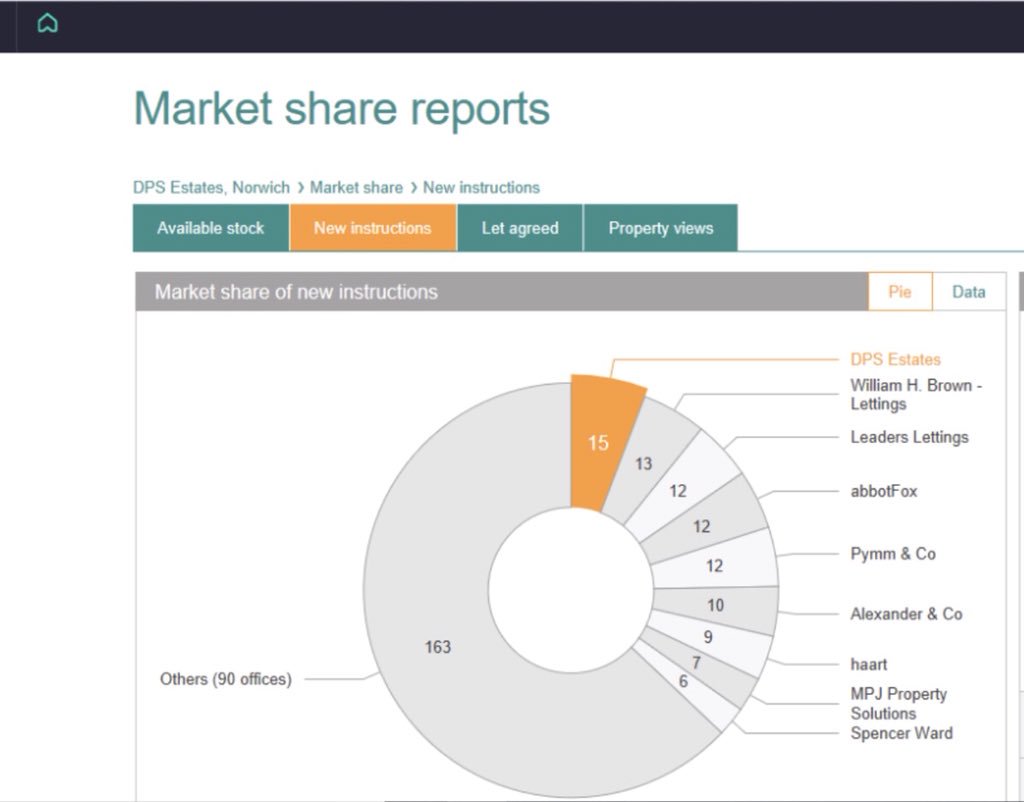Click the abbotFox chart label

coord(884,491)
